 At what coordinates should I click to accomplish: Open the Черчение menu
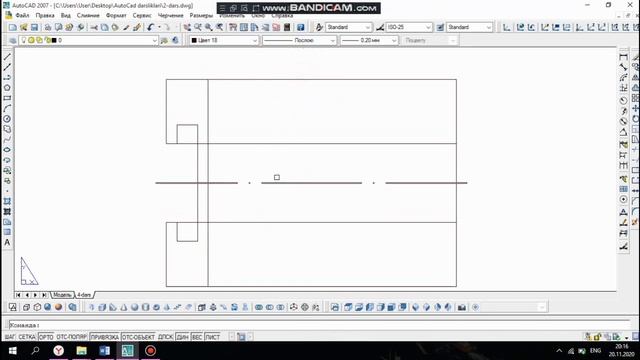171,16
